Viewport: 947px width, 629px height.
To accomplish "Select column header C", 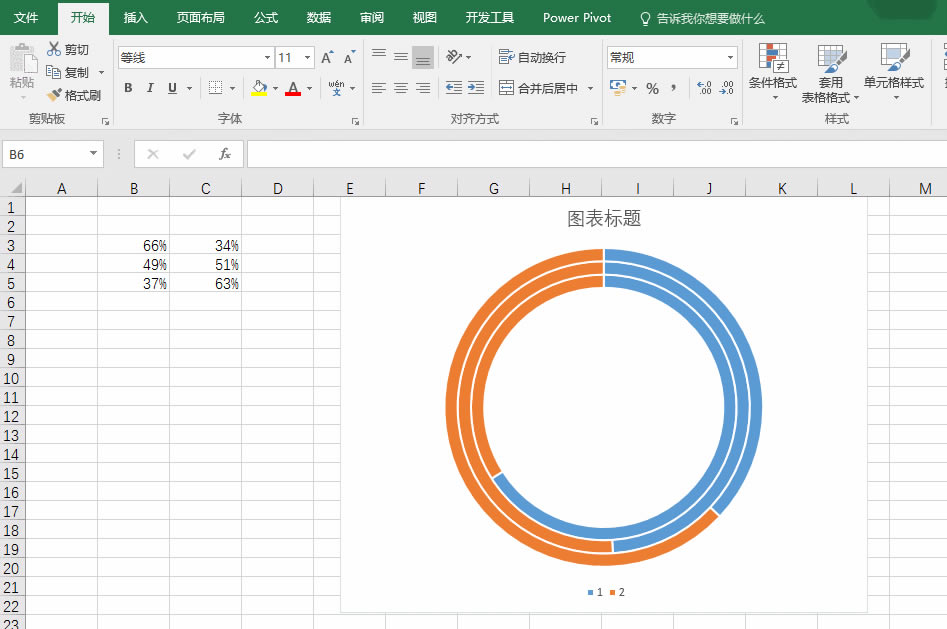I will coord(205,188).
